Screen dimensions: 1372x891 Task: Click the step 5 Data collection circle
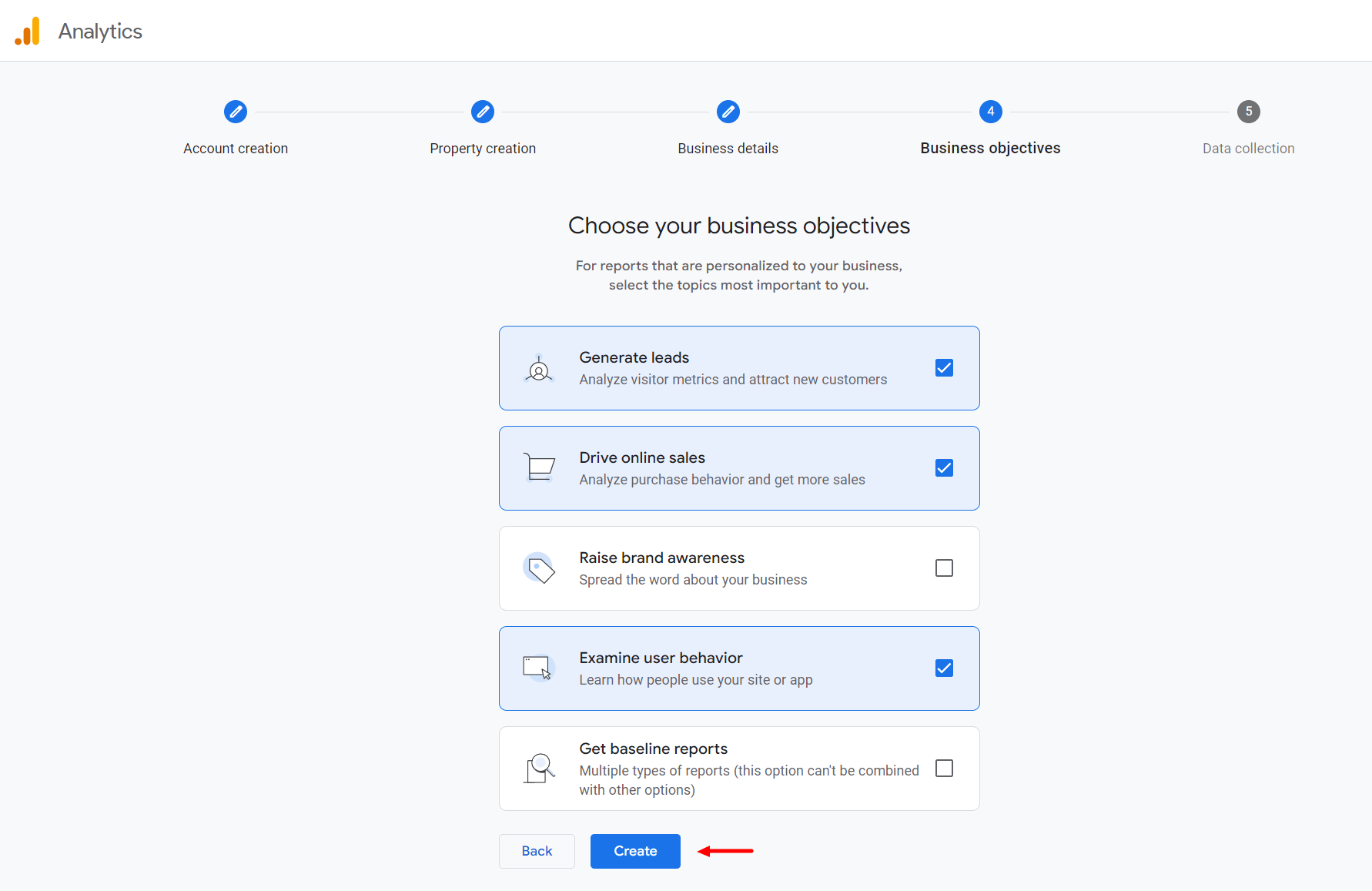(x=1249, y=112)
